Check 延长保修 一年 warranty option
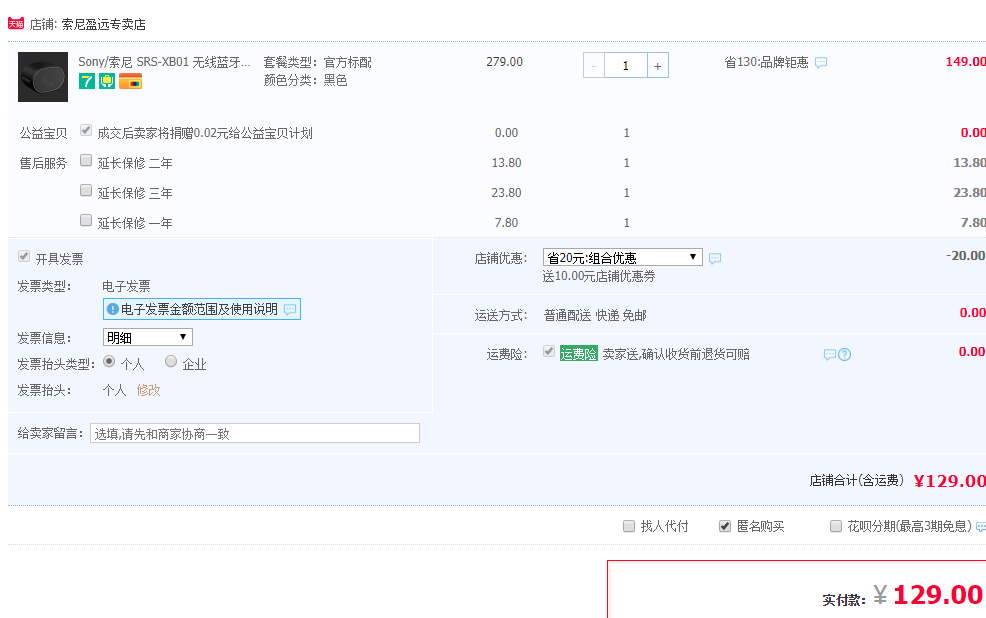 pos(86,220)
